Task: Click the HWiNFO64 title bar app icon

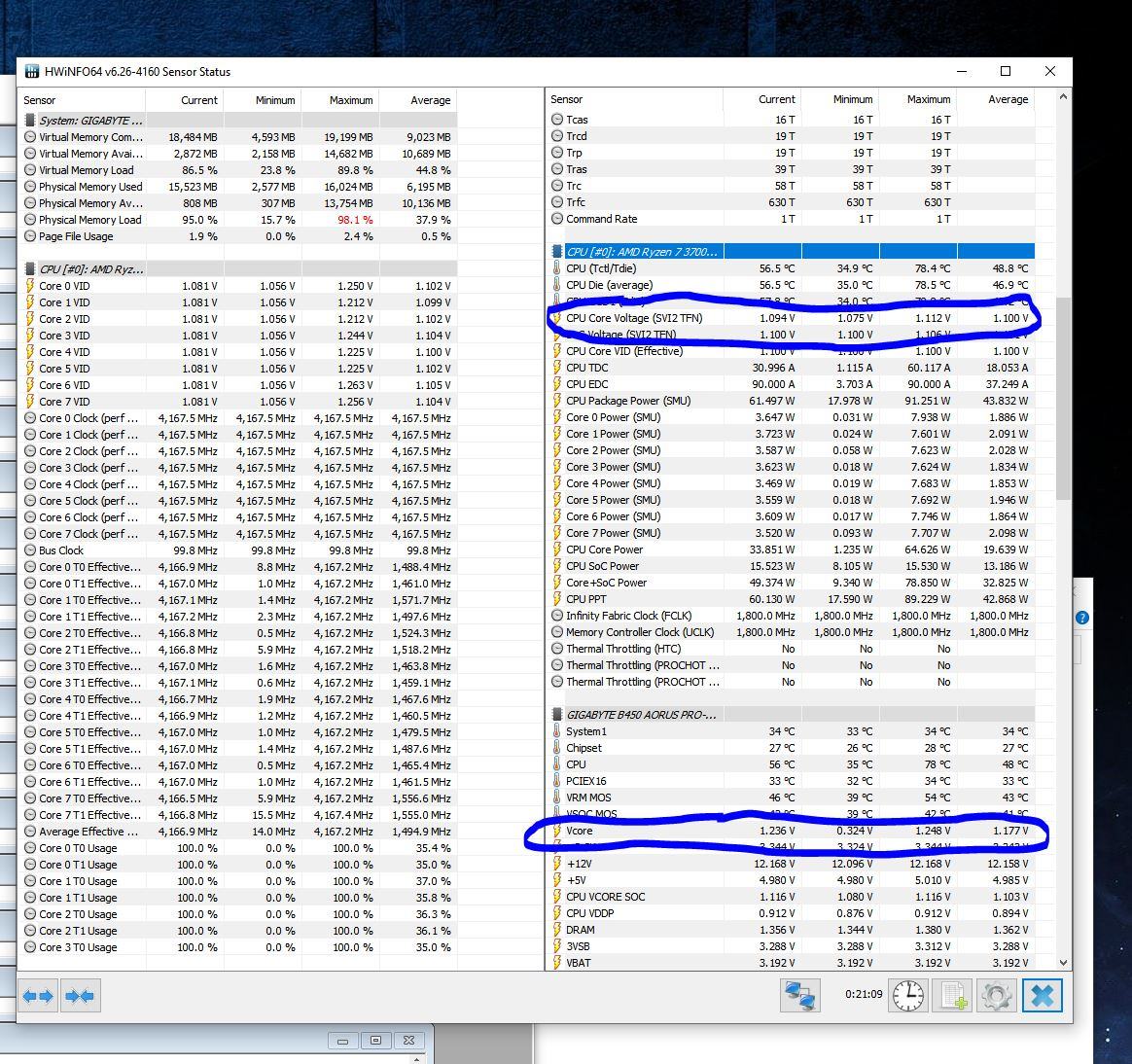Action: tap(32, 71)
